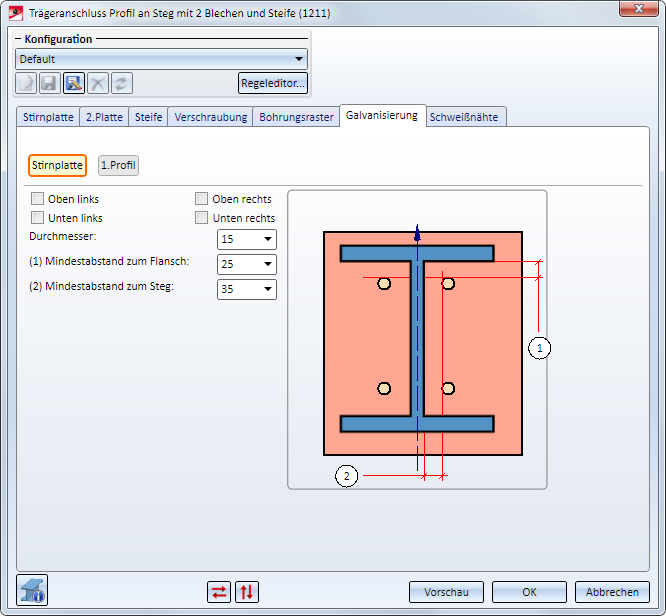Switch to the Schweißnähte tab
This screenshot has height=616, width=666.
(x=467, y=117)
